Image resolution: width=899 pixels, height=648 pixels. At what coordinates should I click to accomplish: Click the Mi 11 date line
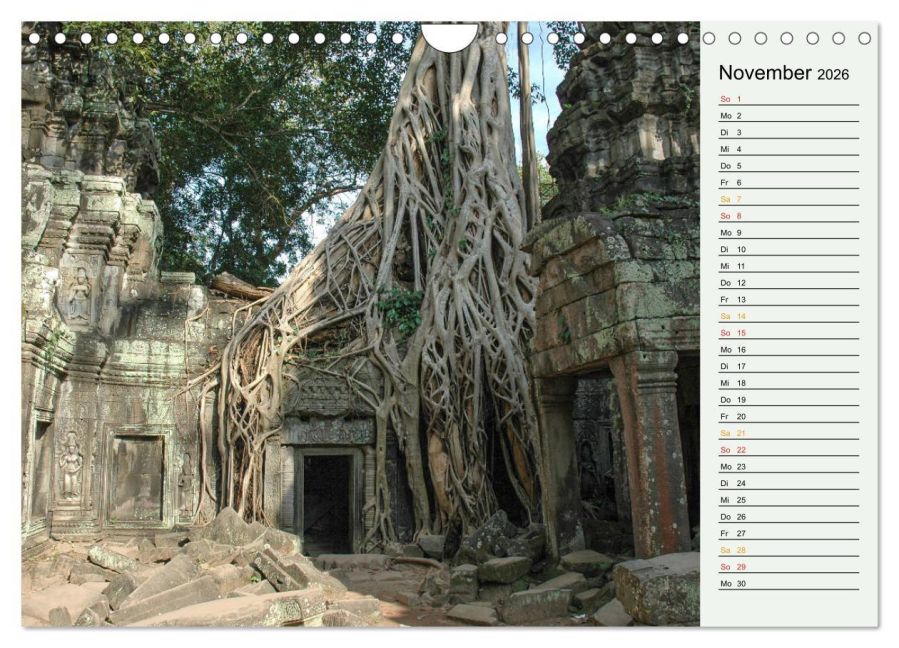point(789,266)
